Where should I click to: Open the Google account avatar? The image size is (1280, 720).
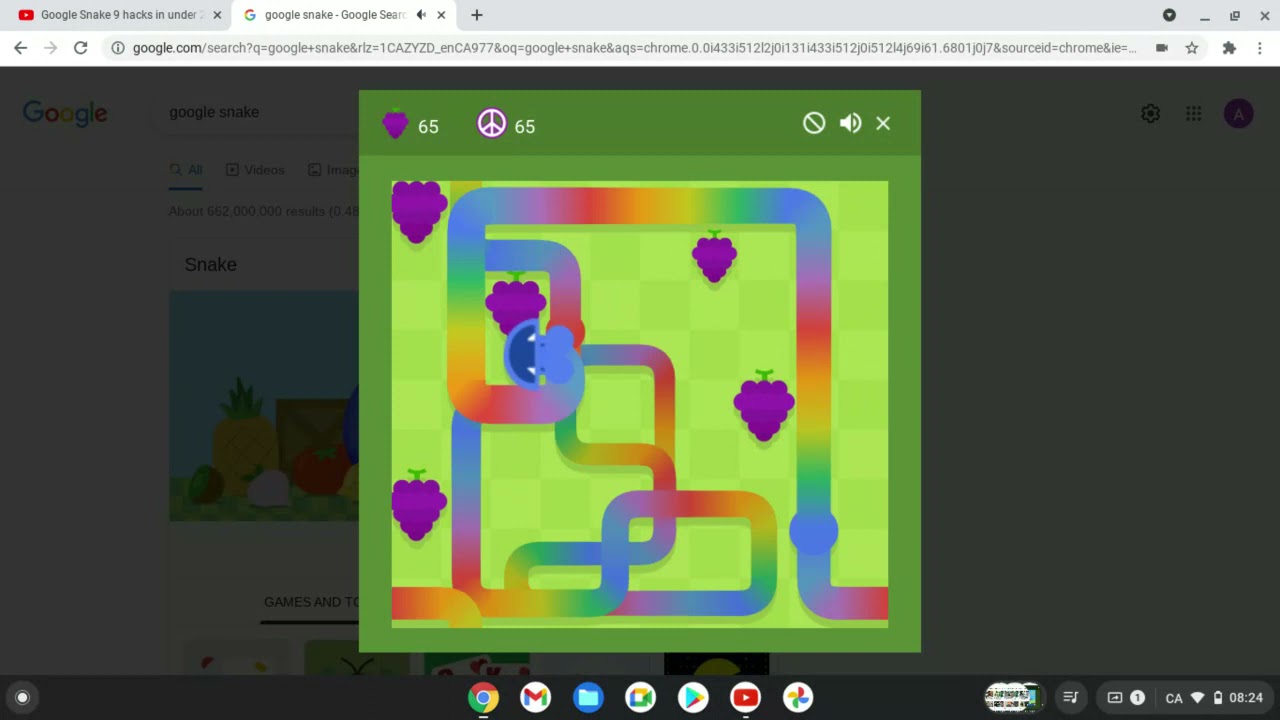coord(1238,114)
